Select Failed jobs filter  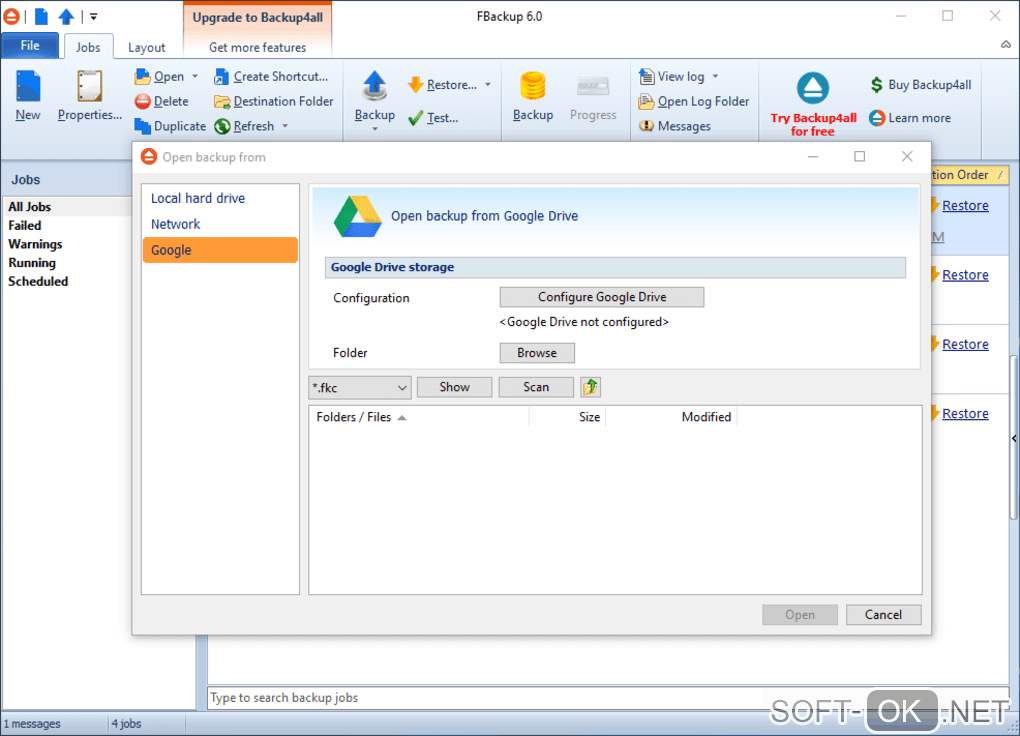point(25,226)
